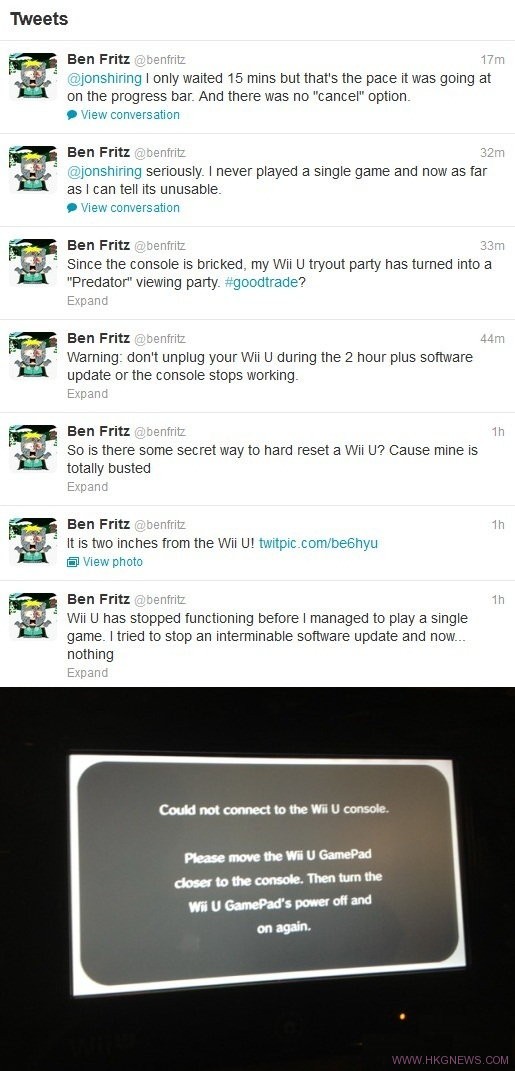Open the 44m timestamp link
Screen dimensions: 515x1071
[x=492, y=339]
